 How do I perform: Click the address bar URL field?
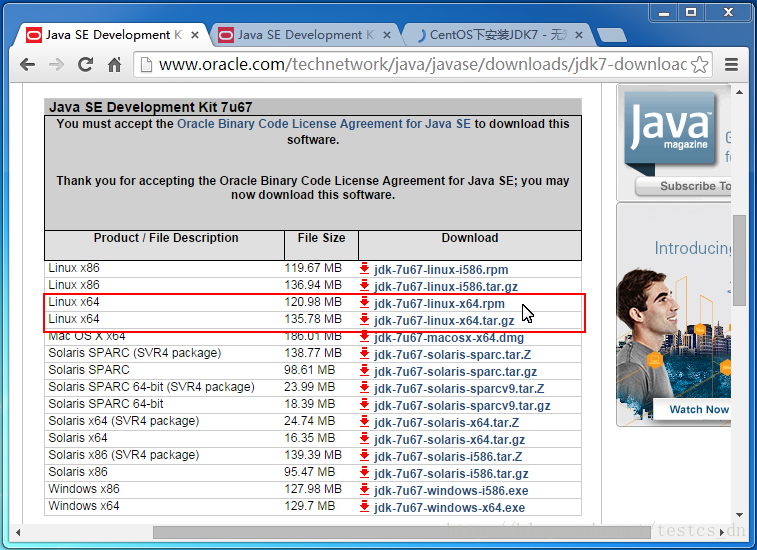(x=422, y=64)
